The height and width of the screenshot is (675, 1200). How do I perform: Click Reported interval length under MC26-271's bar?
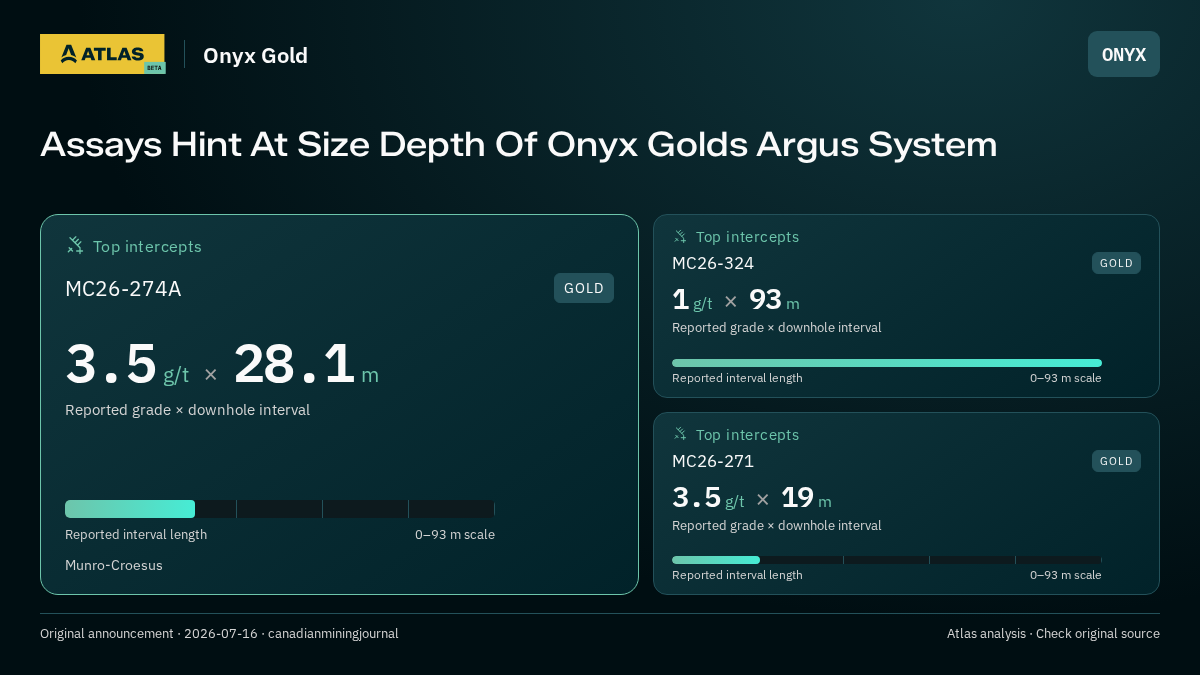(737, 575)
